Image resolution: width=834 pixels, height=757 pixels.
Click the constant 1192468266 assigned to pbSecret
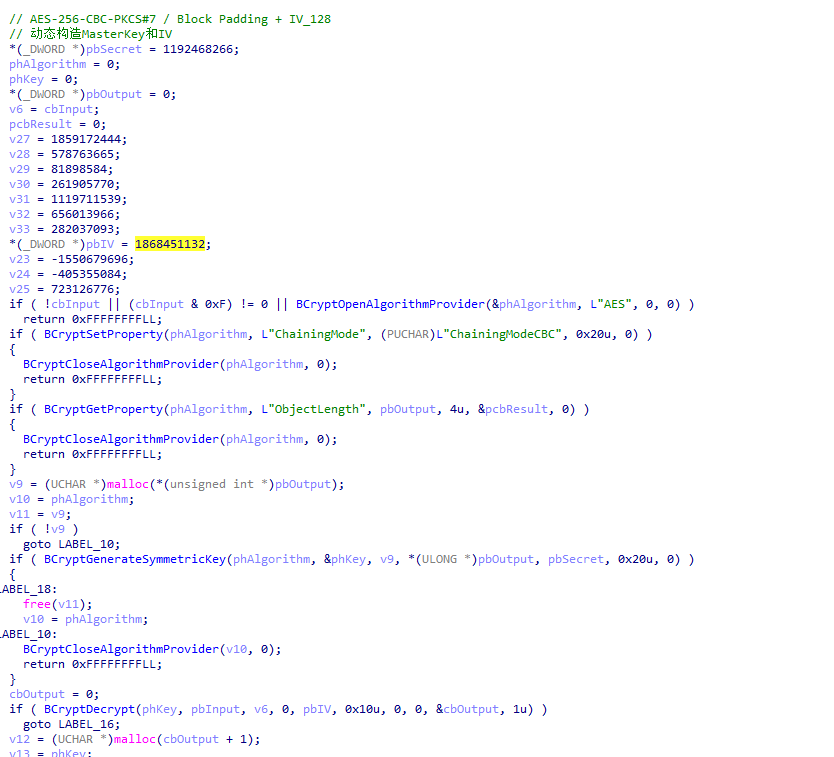pos(198,49)
